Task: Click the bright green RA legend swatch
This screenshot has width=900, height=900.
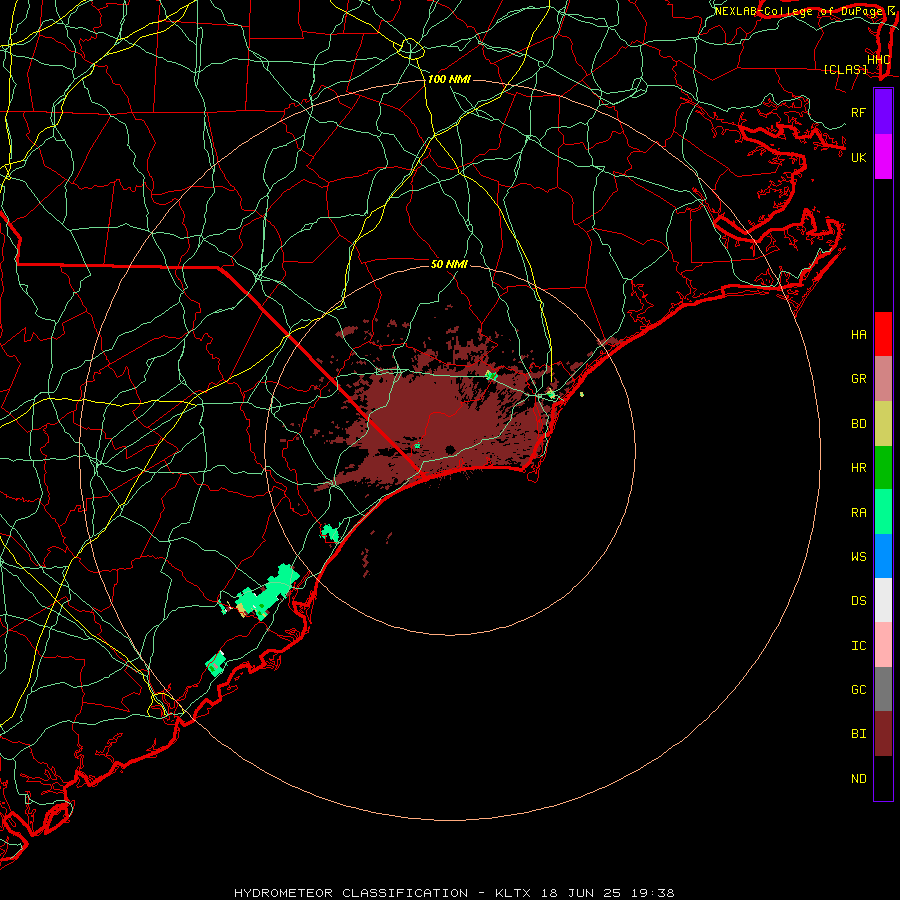Action: pos(883,512)
